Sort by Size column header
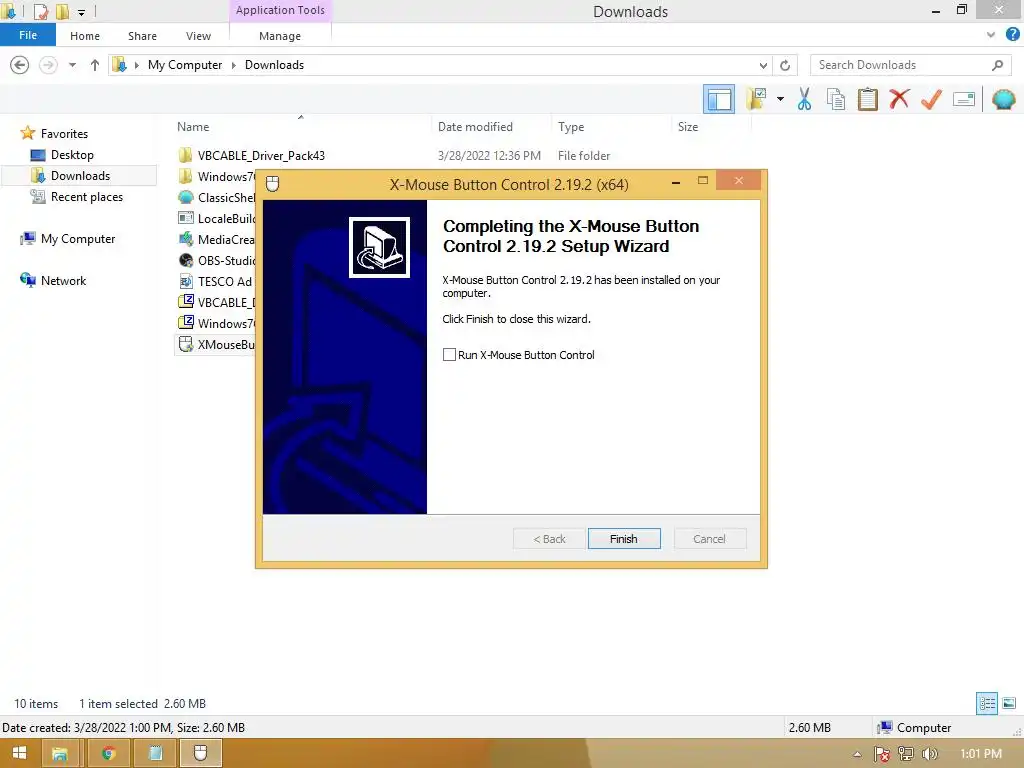This screenshot has height=768, width=1024. point(688,127)
